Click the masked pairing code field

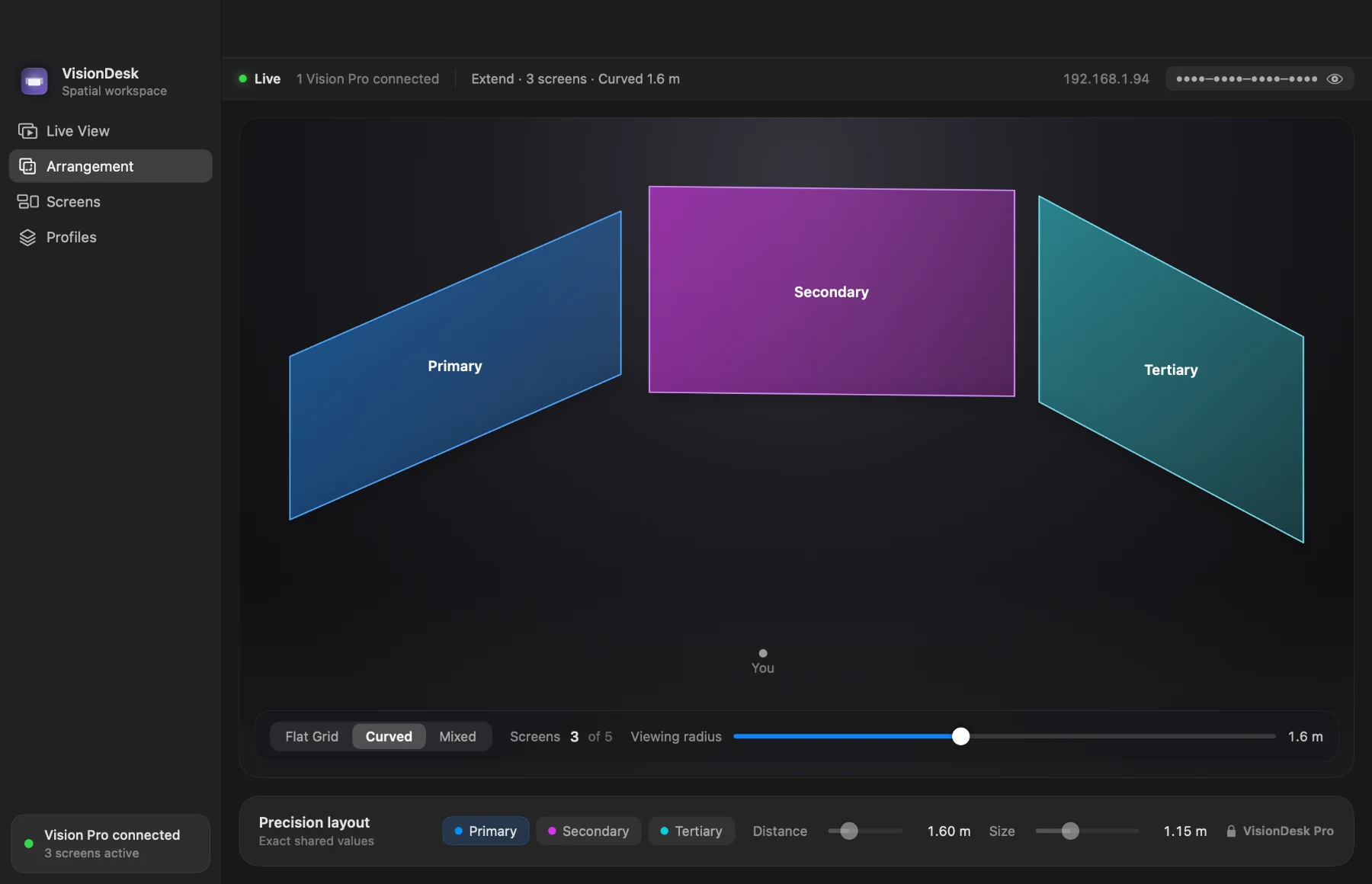[x=1259, y=78]
